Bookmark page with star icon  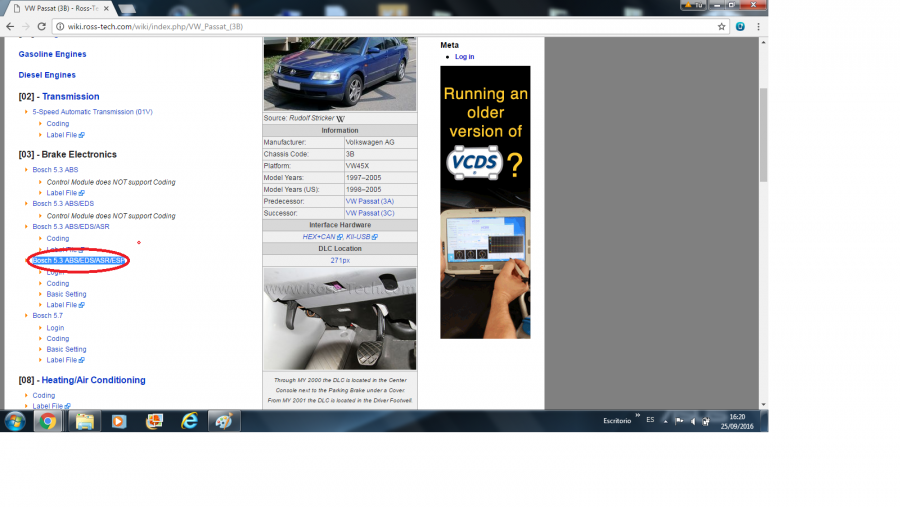pos(721,26)
